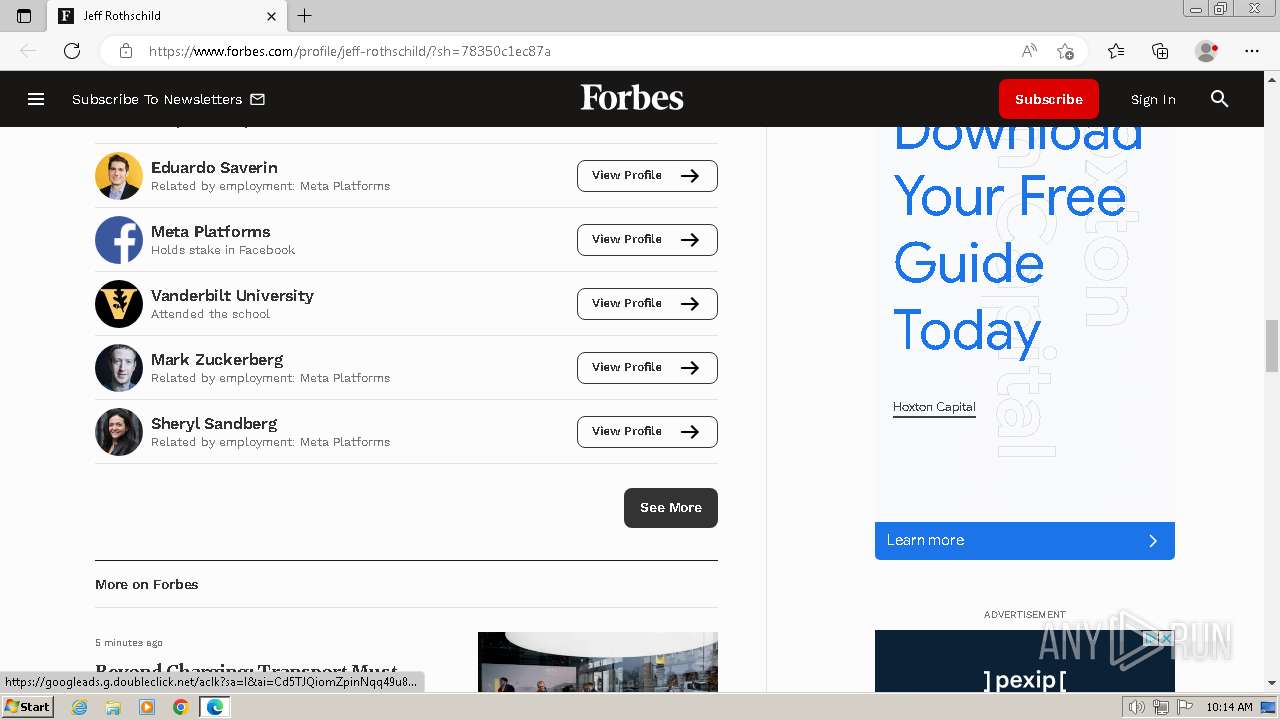Click the Sign In link
This screenshot has width=1280, height=720.
pos(1153,99)
